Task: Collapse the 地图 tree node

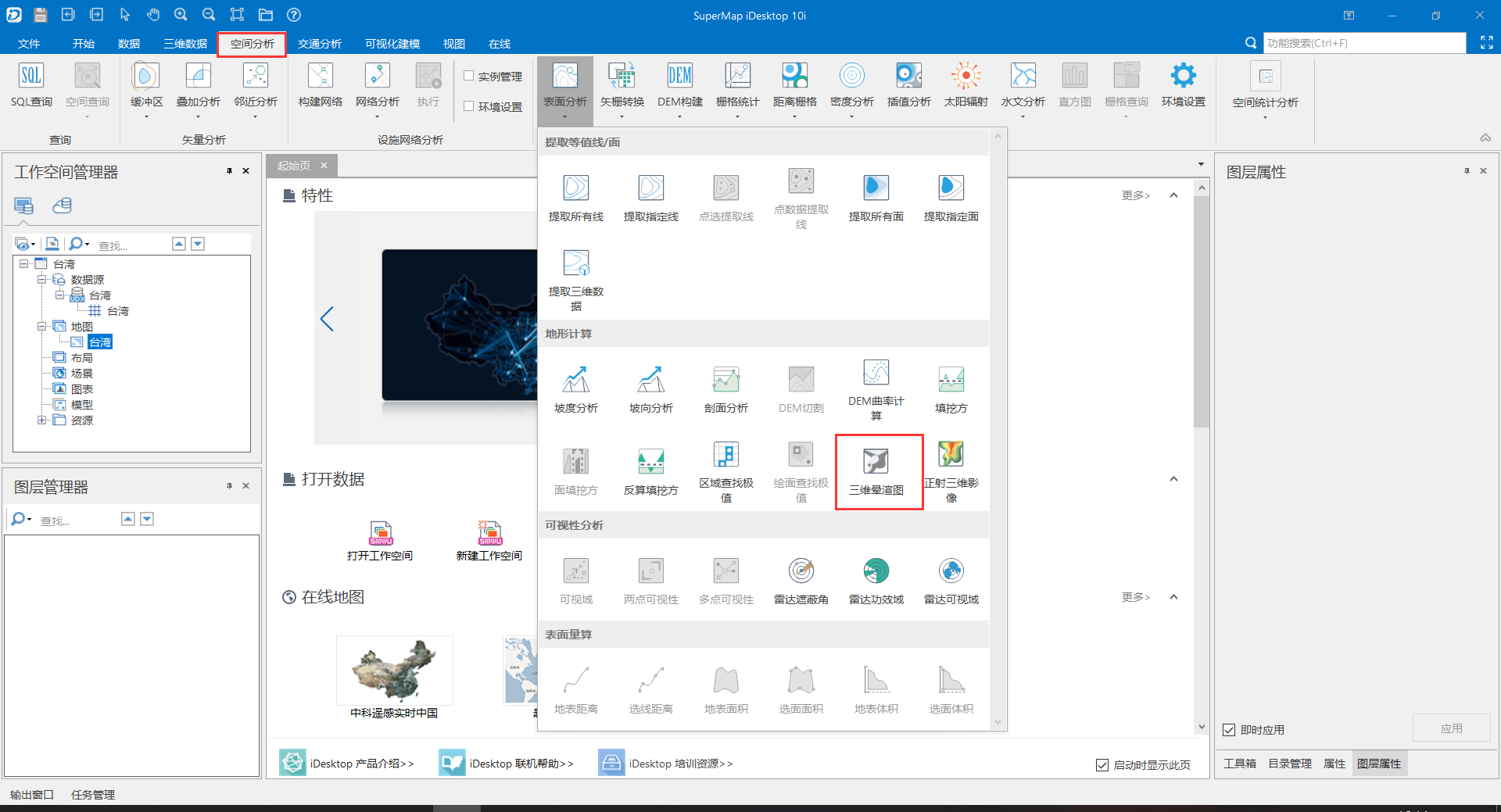Action: (42, 326)
